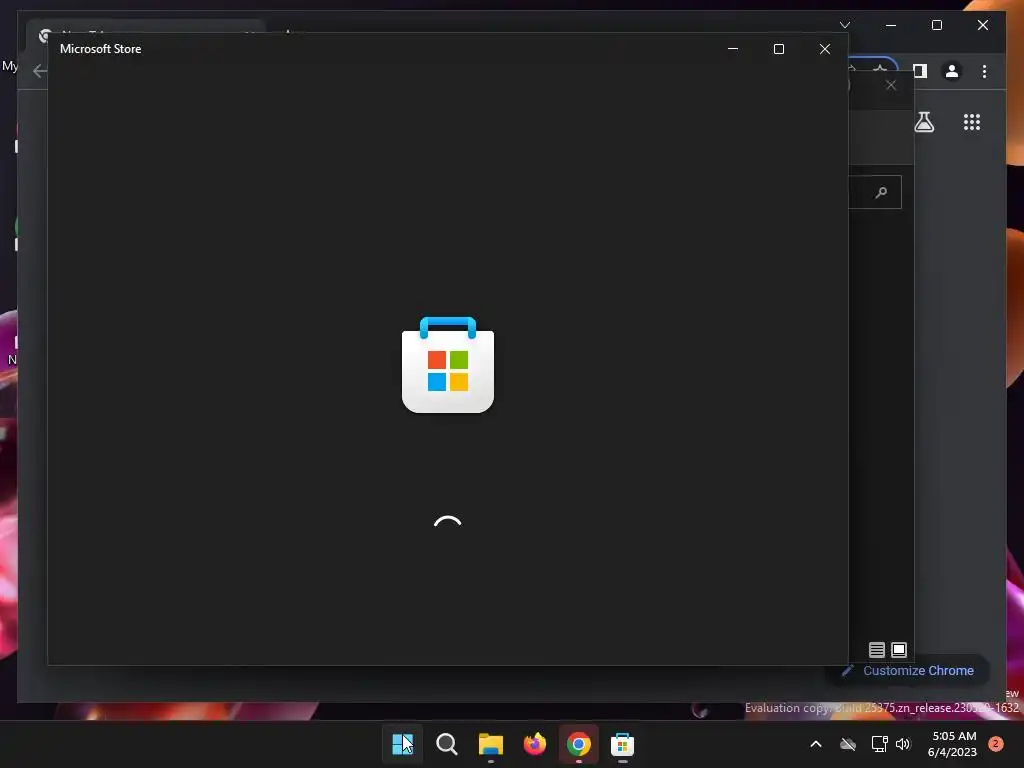Open Chrome three-dot menu
Viewport: 1024px width, 768px height.
[x=984, y=71]
